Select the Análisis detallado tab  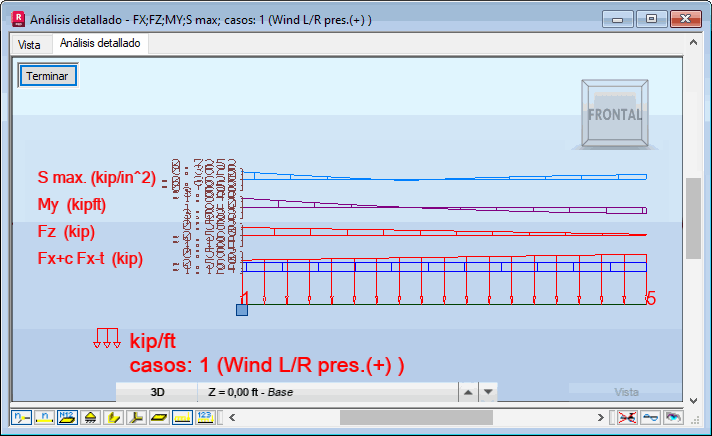(x=100, y=44)
